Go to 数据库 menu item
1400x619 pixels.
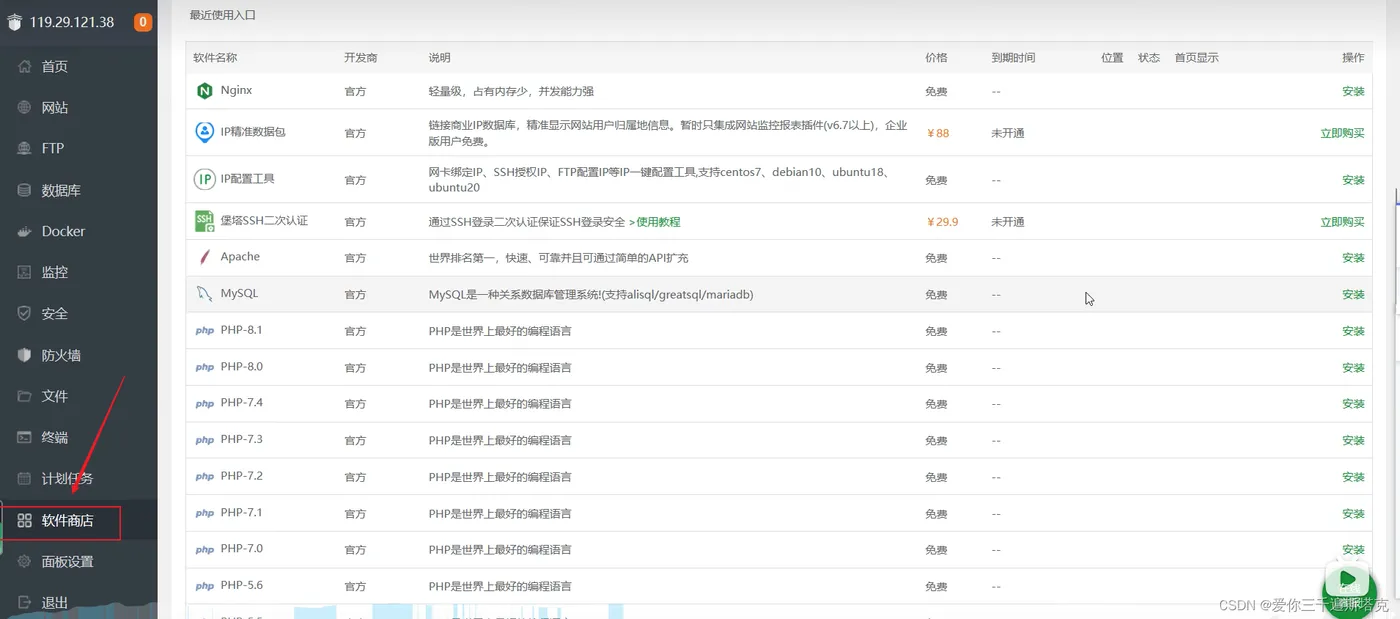(x=79, y=190)
